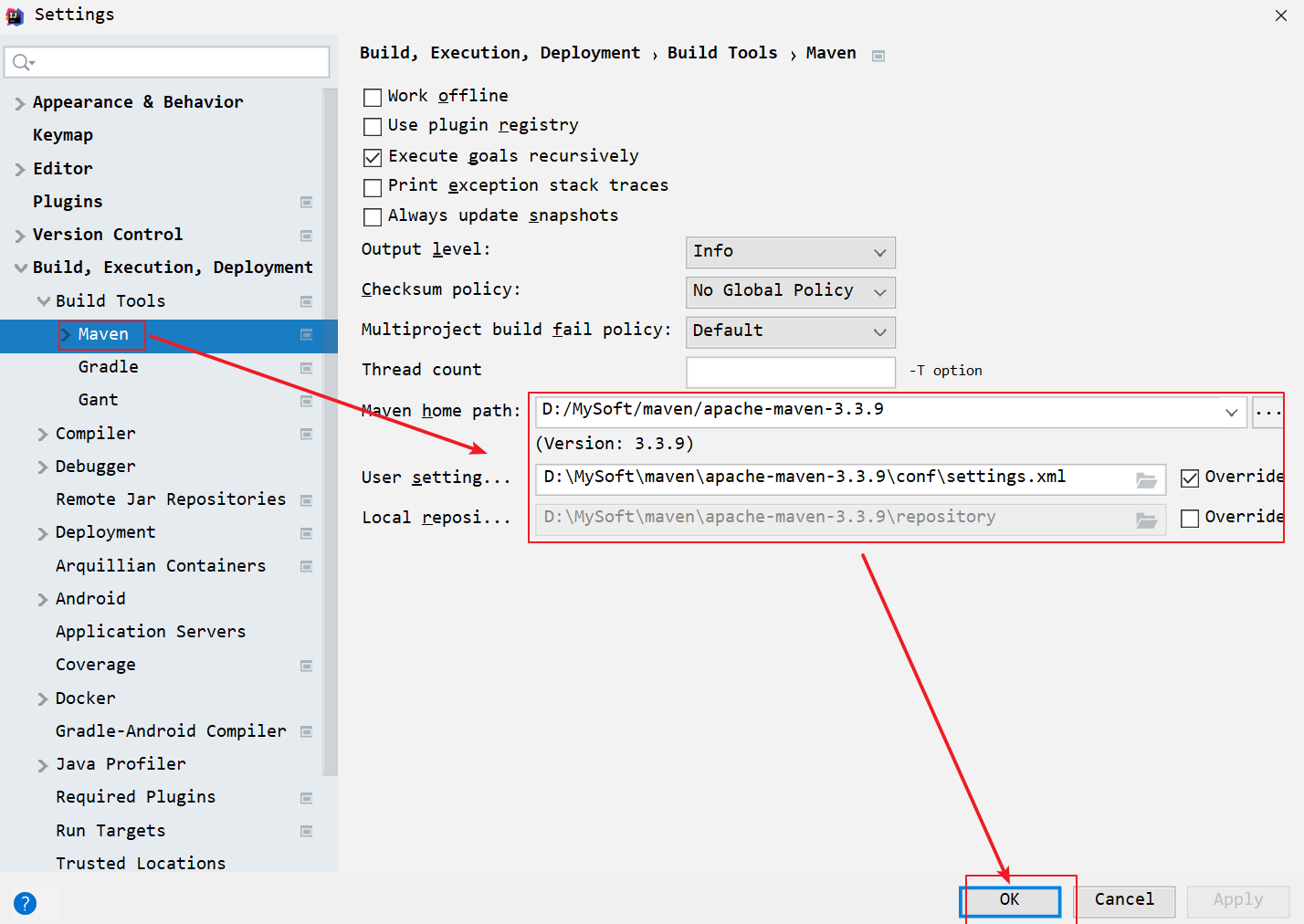
Task: Expand the Maven node arrow
Action: coord(66,334)
